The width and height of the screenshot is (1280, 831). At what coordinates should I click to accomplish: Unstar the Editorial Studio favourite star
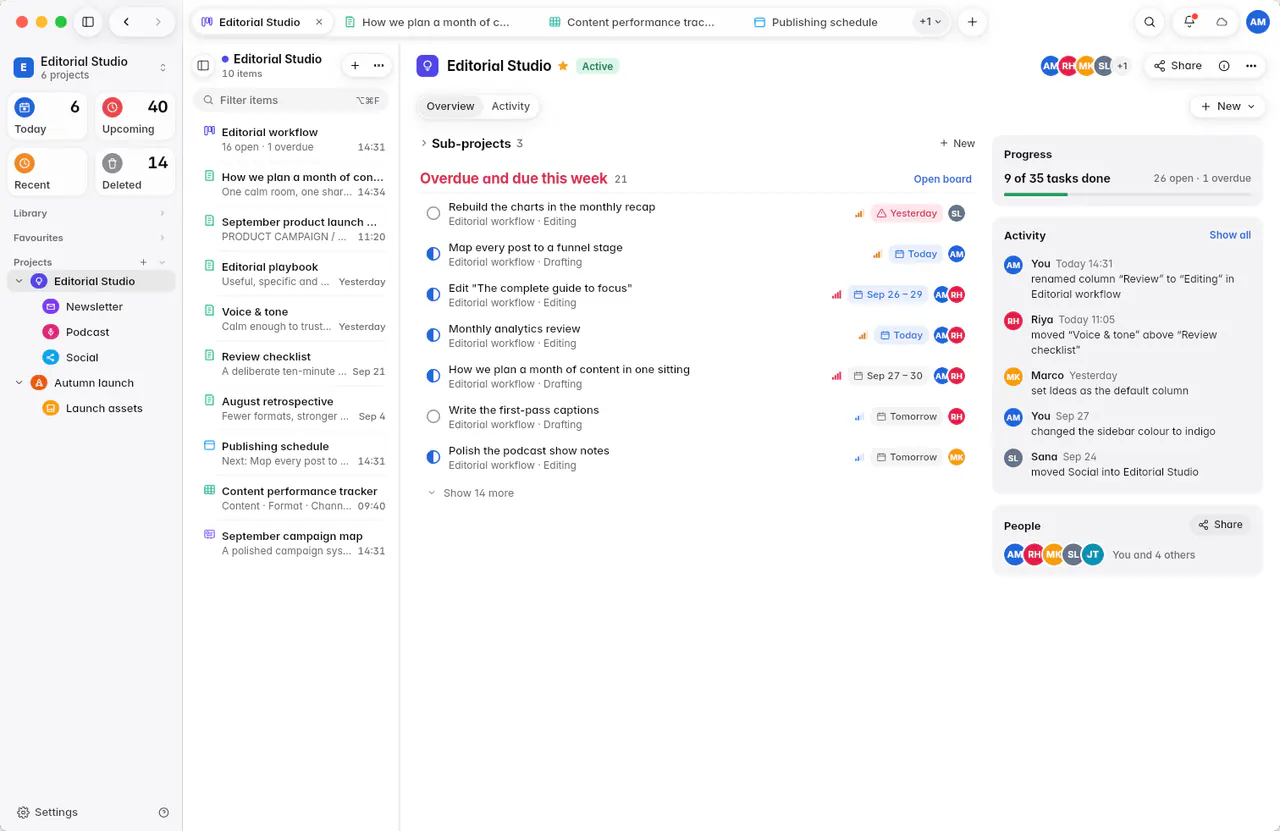[563, 66]
